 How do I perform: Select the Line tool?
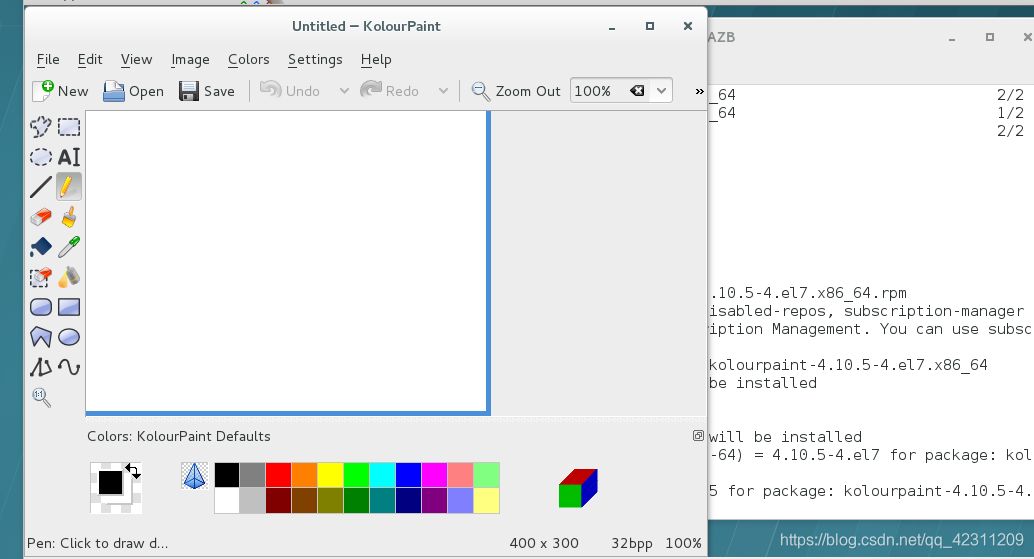[x=41, y=187]
